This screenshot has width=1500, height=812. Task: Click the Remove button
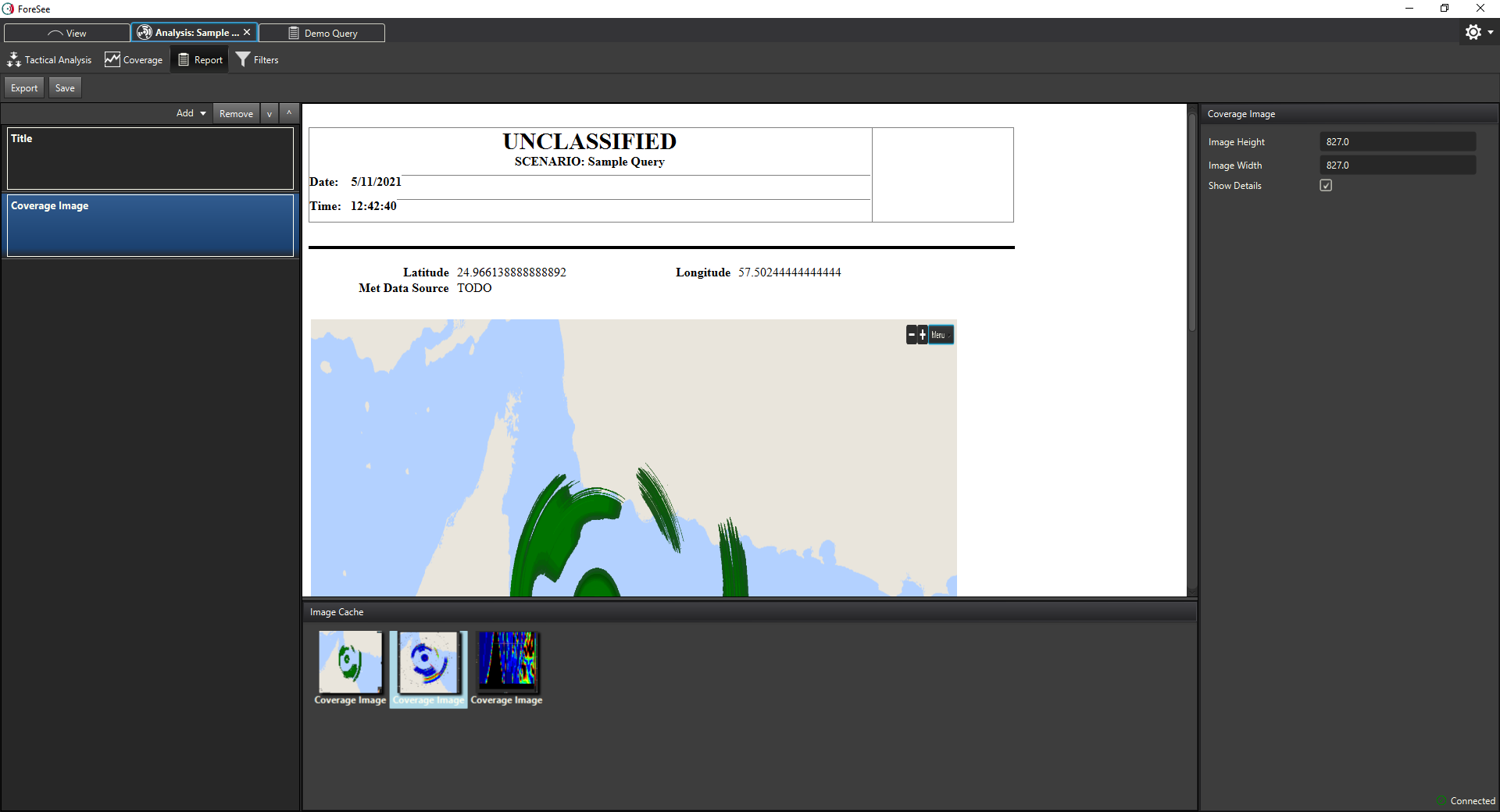coord(236,114)
